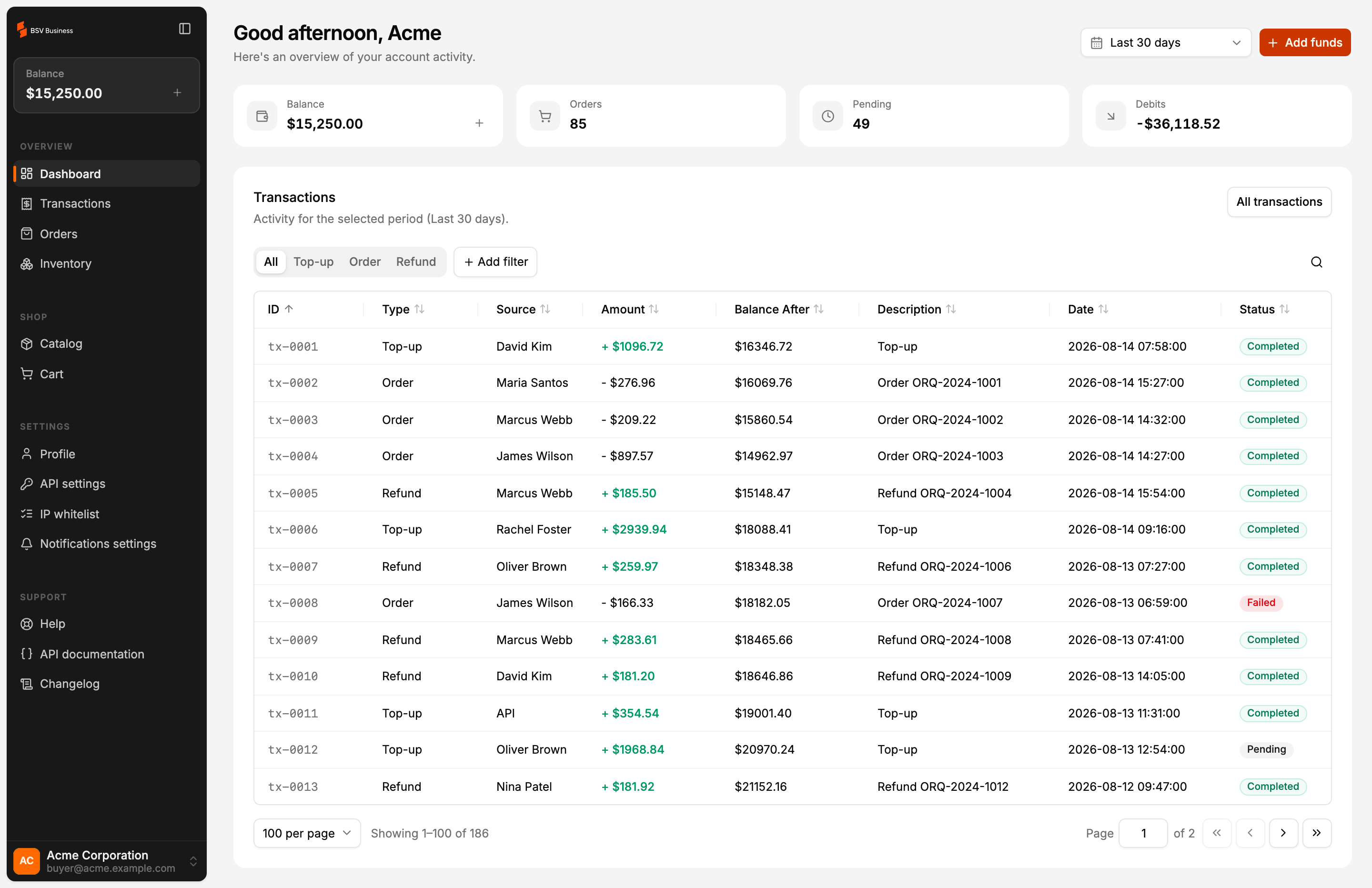Select the Top-up filter tab

pos(313,262)
